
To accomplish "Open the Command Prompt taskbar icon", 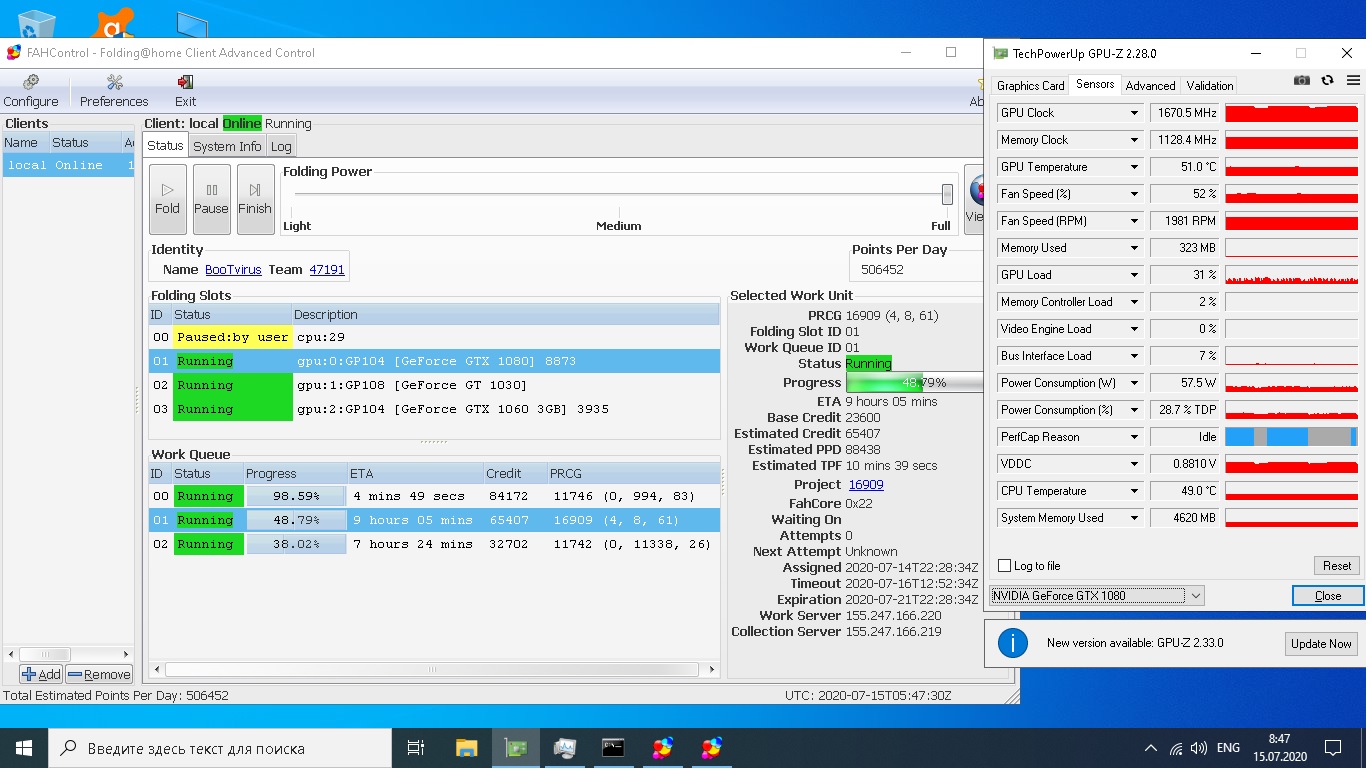I will click(613, 748).
